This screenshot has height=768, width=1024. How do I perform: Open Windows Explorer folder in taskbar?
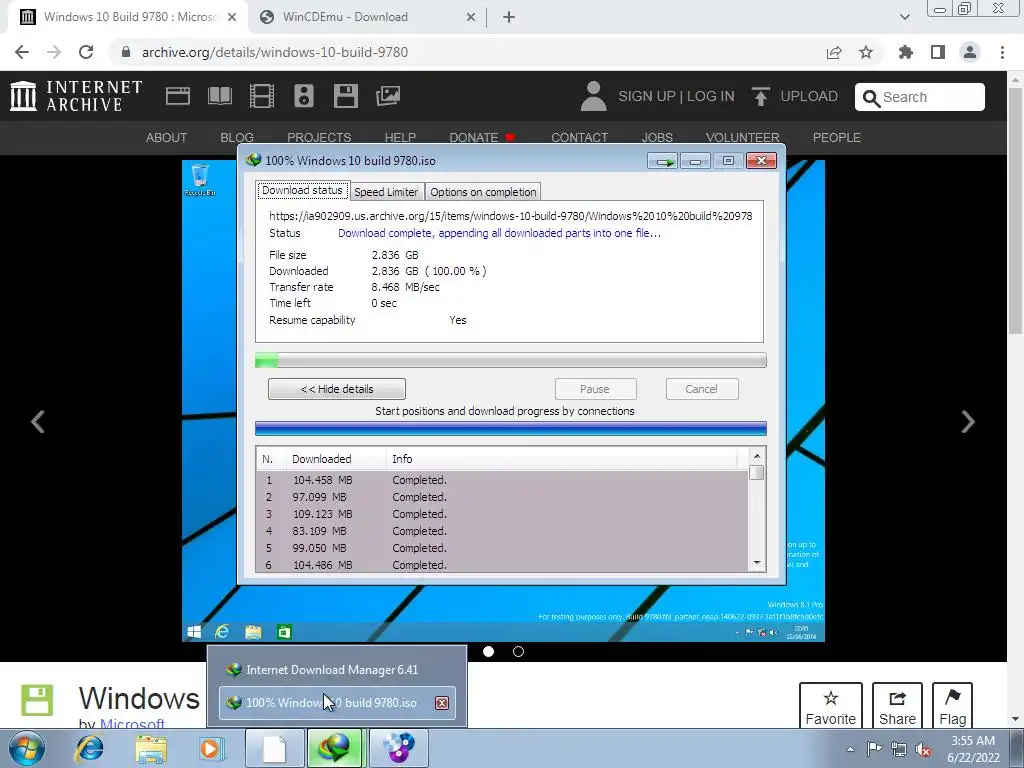tap(151, 748)
